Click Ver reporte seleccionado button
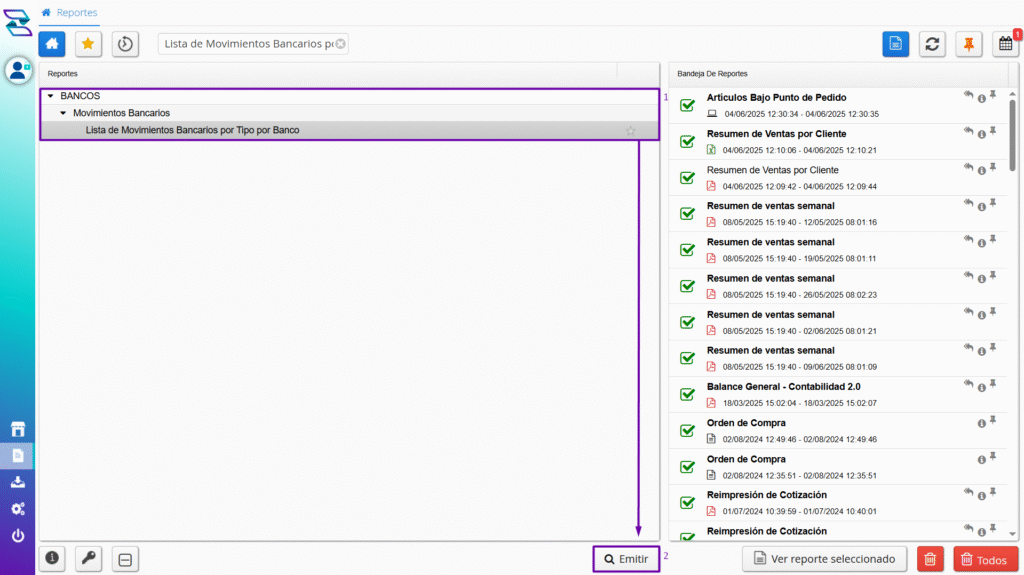This screenshot has height=575, width=1024. tap(825, 558)
